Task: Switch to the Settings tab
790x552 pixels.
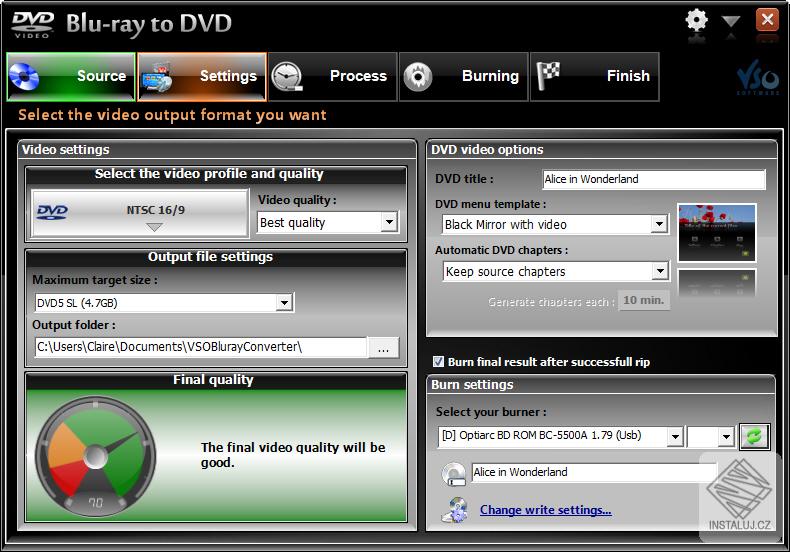Action: [x=202, y=77]
